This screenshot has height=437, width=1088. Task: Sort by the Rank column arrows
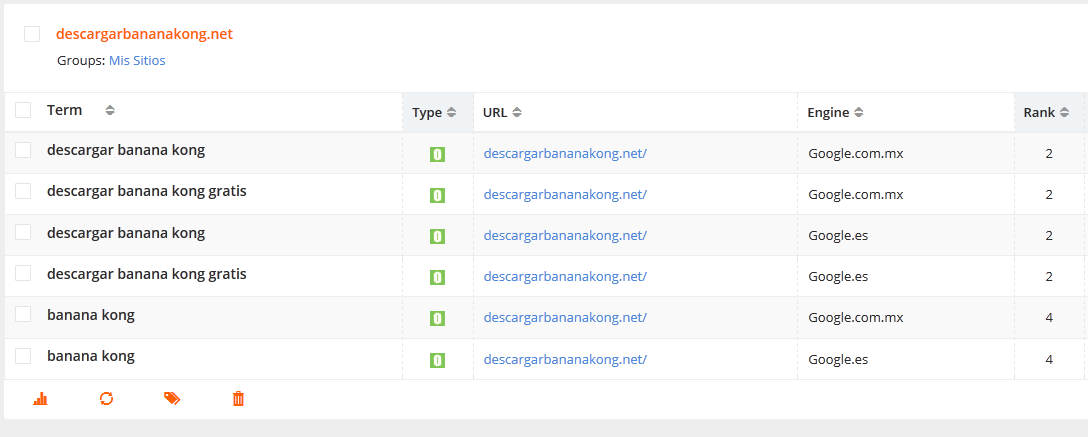1064,112
